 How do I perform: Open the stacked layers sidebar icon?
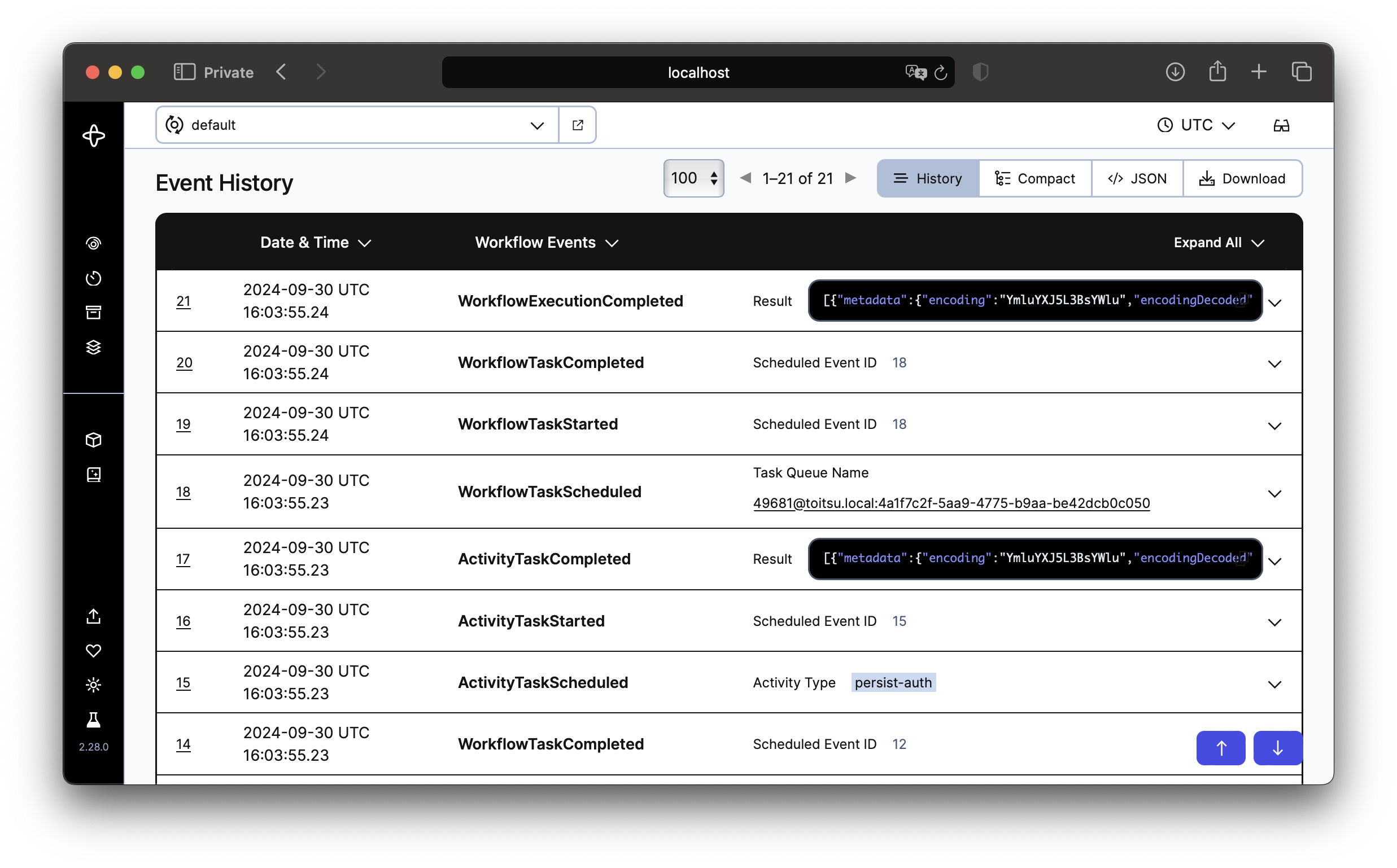coord(94,348)
